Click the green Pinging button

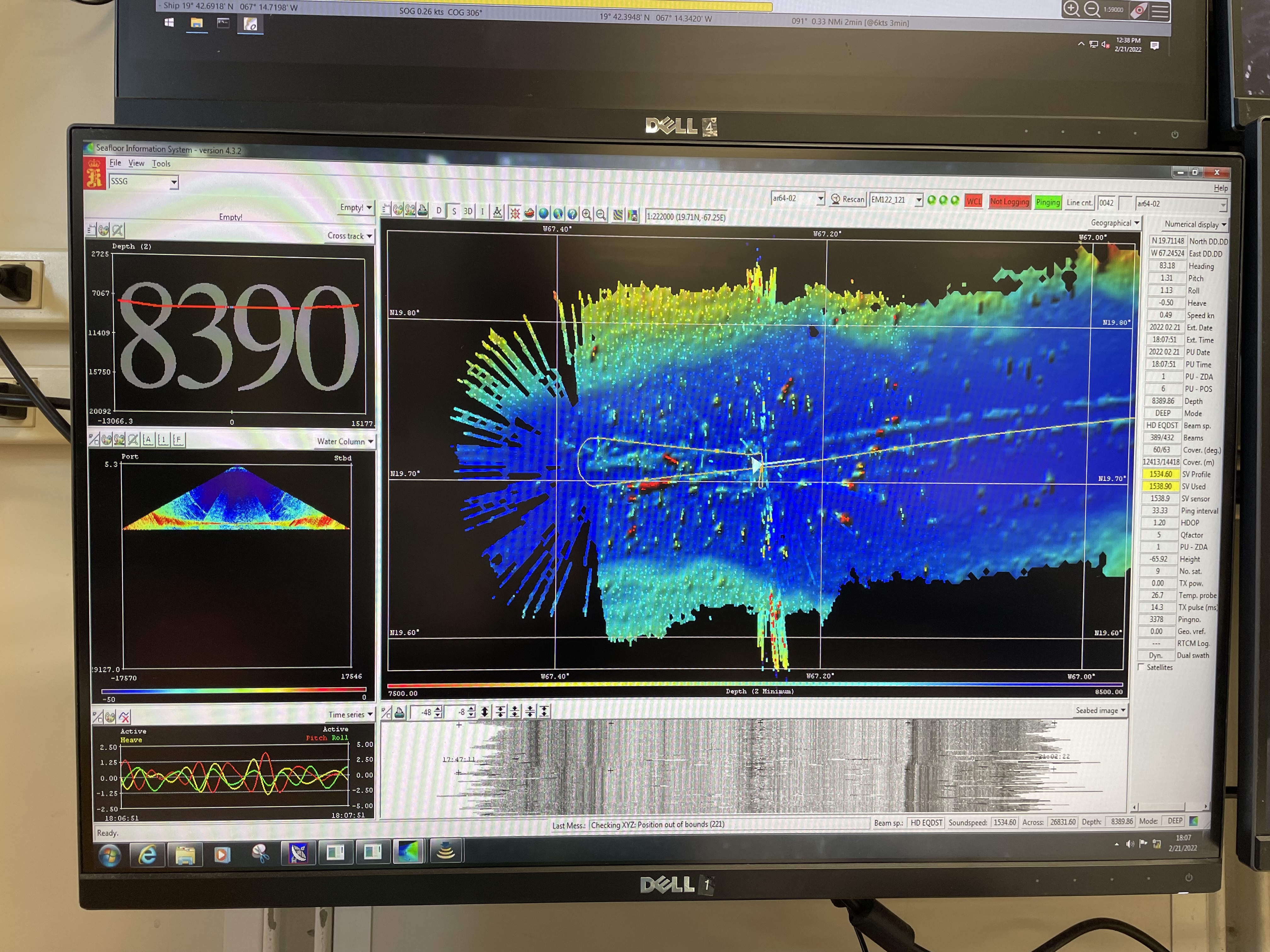[1048, 202]
